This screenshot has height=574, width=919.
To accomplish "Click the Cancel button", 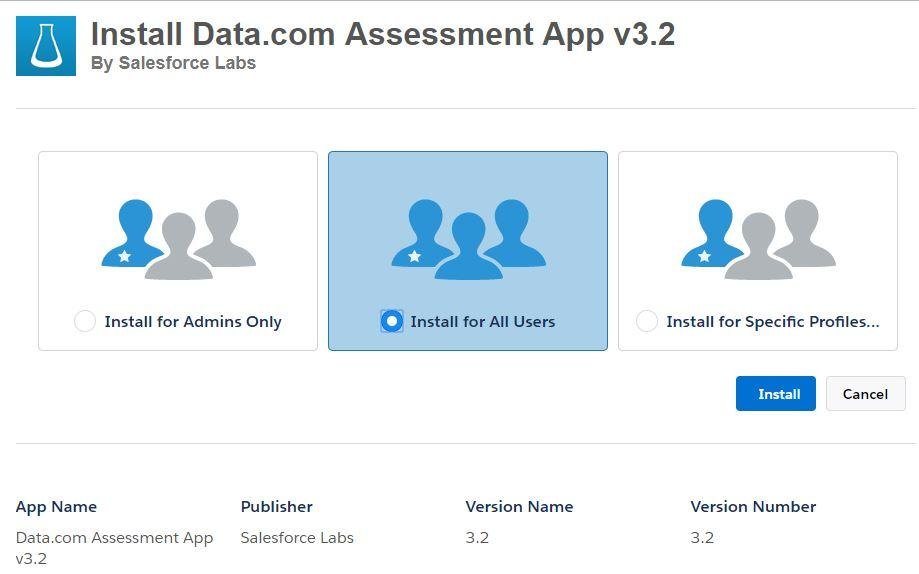I will coord(865,393).
